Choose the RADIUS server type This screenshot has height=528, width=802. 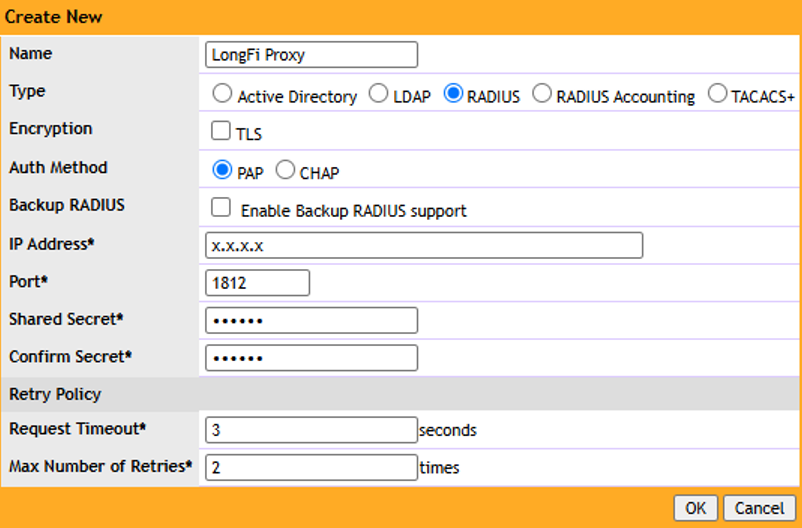pos(453,94)
